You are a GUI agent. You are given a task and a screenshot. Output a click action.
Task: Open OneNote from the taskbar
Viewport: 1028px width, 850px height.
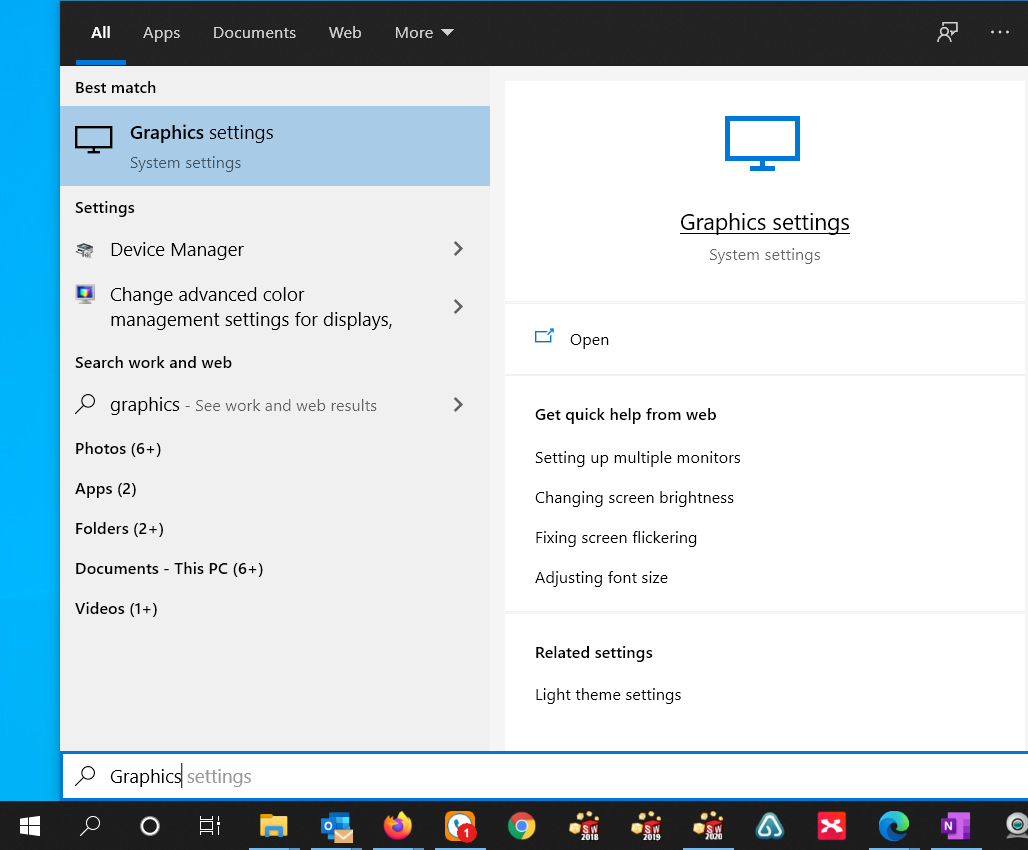955,827
